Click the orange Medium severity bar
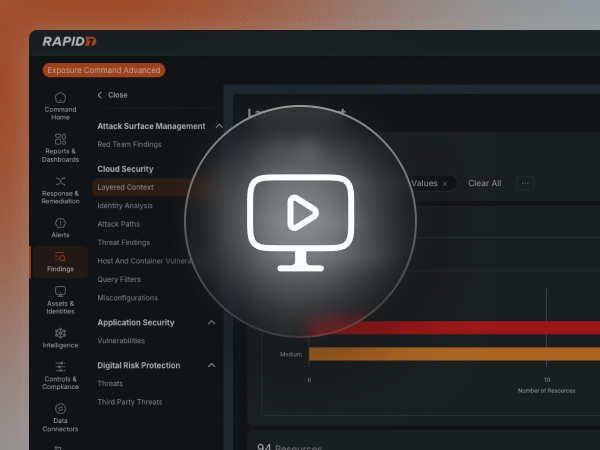Image resolution: width=600 pixels, height=450 pixels. [x=450, y=353]
